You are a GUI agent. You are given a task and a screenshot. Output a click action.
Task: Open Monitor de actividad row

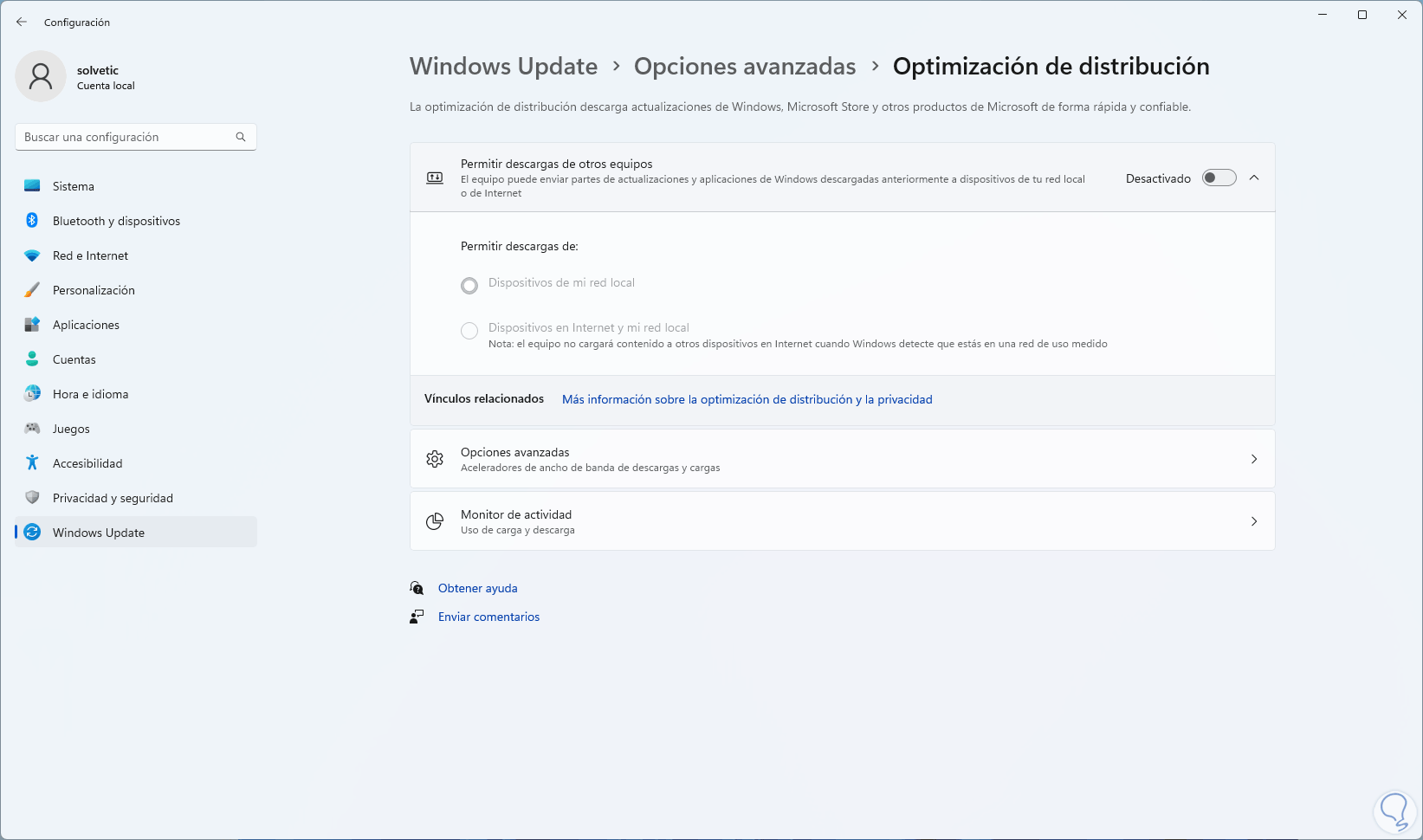[842, 521]
